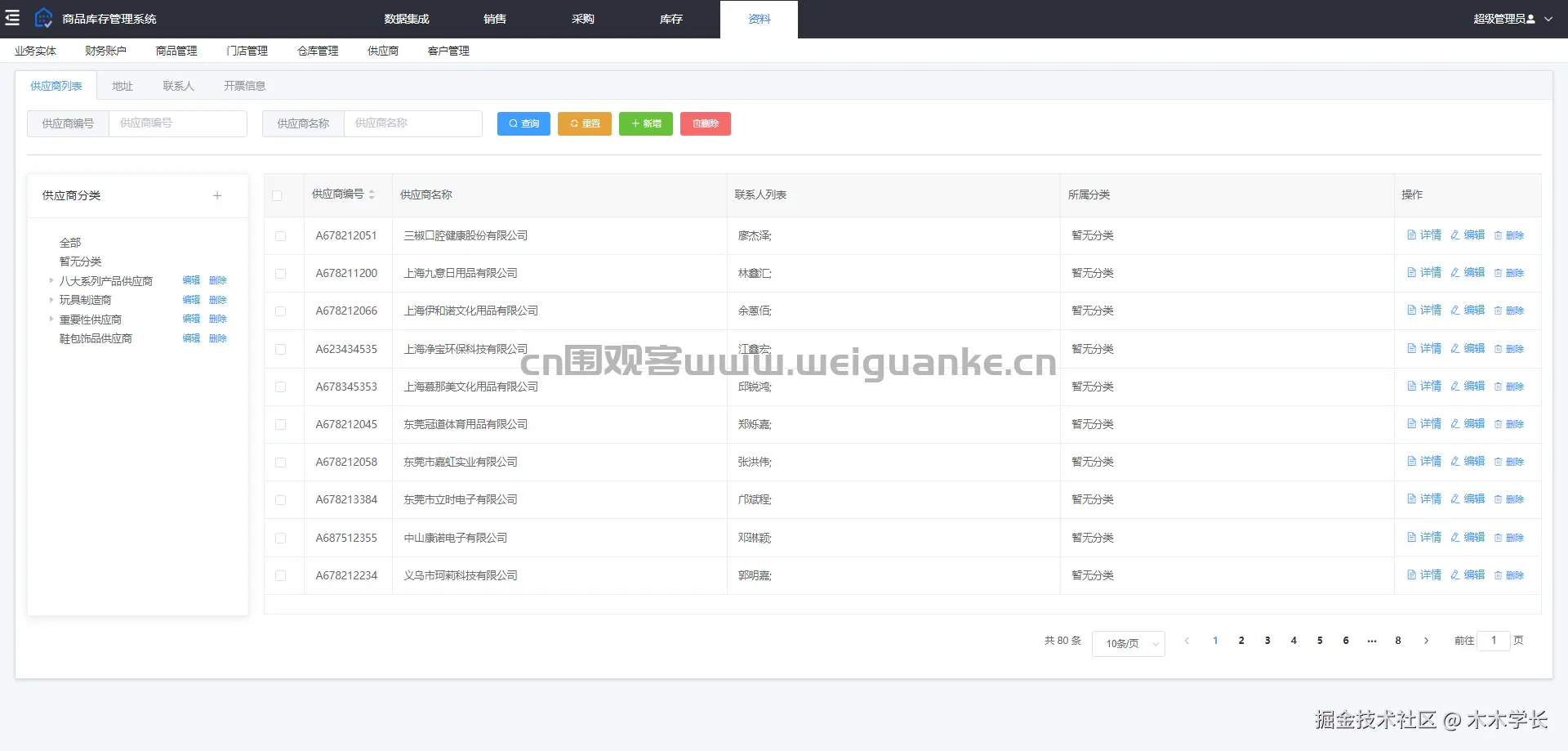Click 删除 for 上海九意日用品有限公司
Screen dimensions: 1568x751
(x=1509, y=273)
